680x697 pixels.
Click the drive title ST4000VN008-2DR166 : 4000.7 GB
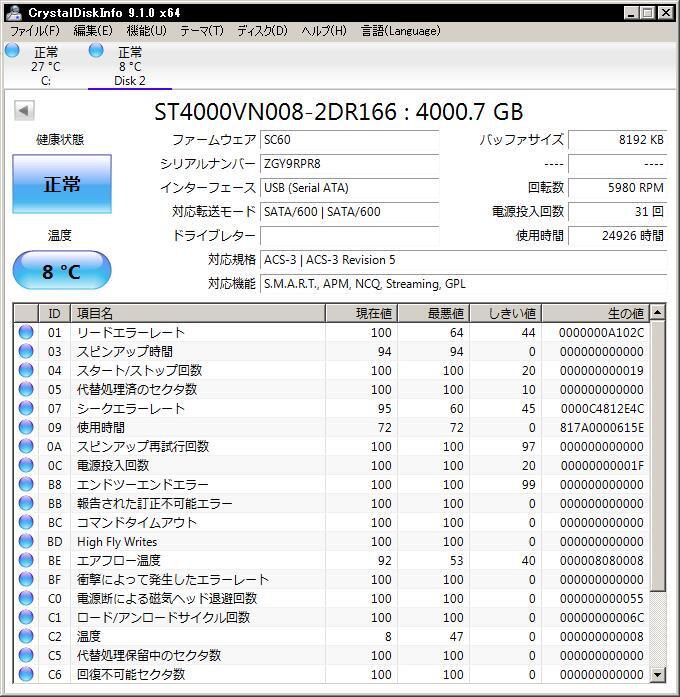[339, 112]
